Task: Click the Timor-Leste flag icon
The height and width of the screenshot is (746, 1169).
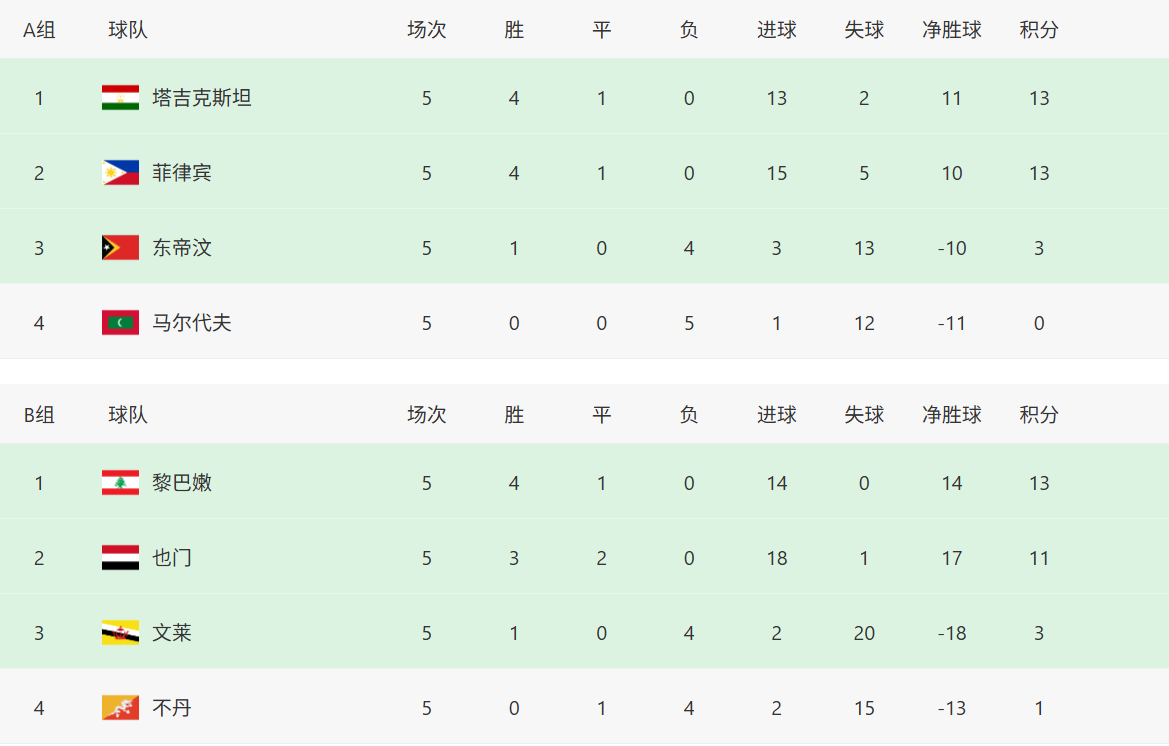Action: [x=120, y=248]
